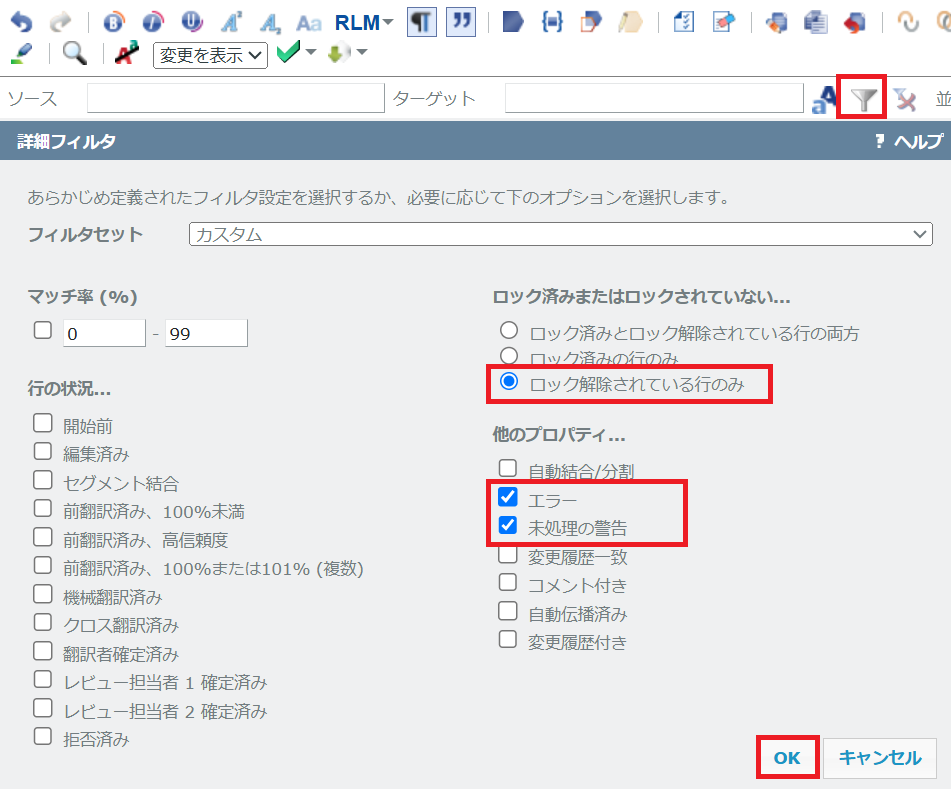Apply bold formatting with B icon
This screenshot has width=951, height=789.
[114, 22]
